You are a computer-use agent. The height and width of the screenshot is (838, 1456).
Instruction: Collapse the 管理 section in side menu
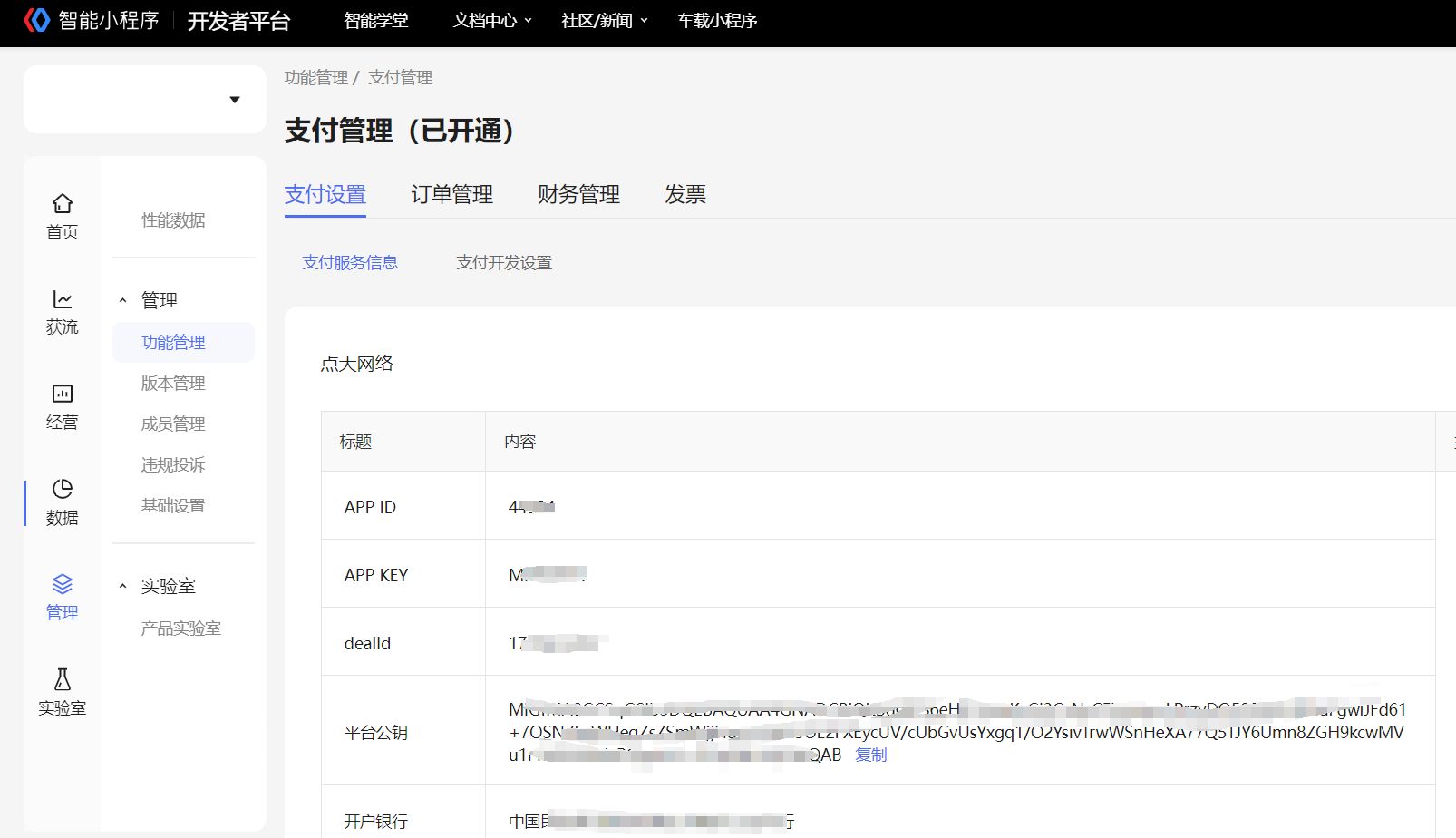click(x=123, y=300)
